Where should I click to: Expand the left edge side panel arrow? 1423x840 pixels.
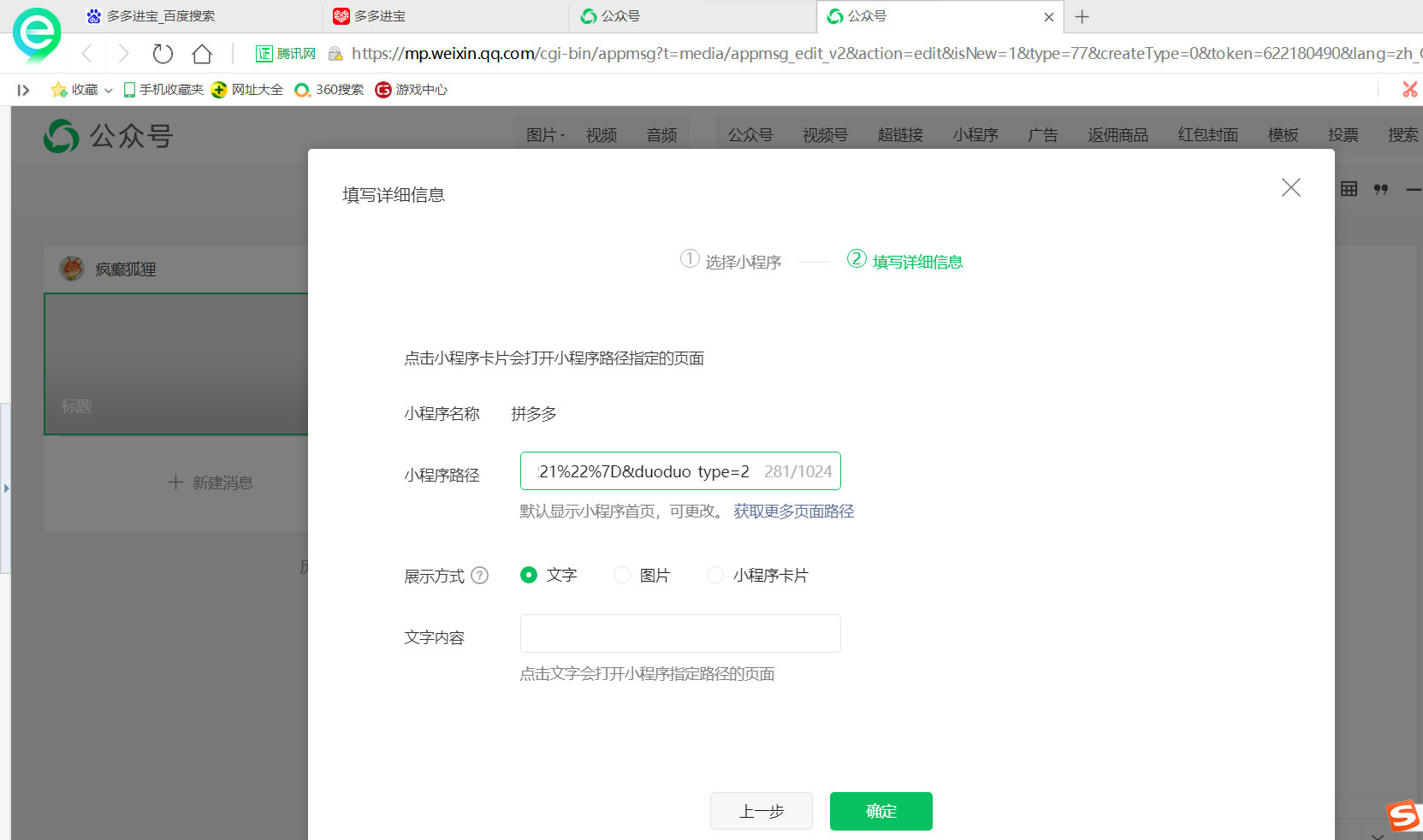pyautogui.click(x=6, y=488)
